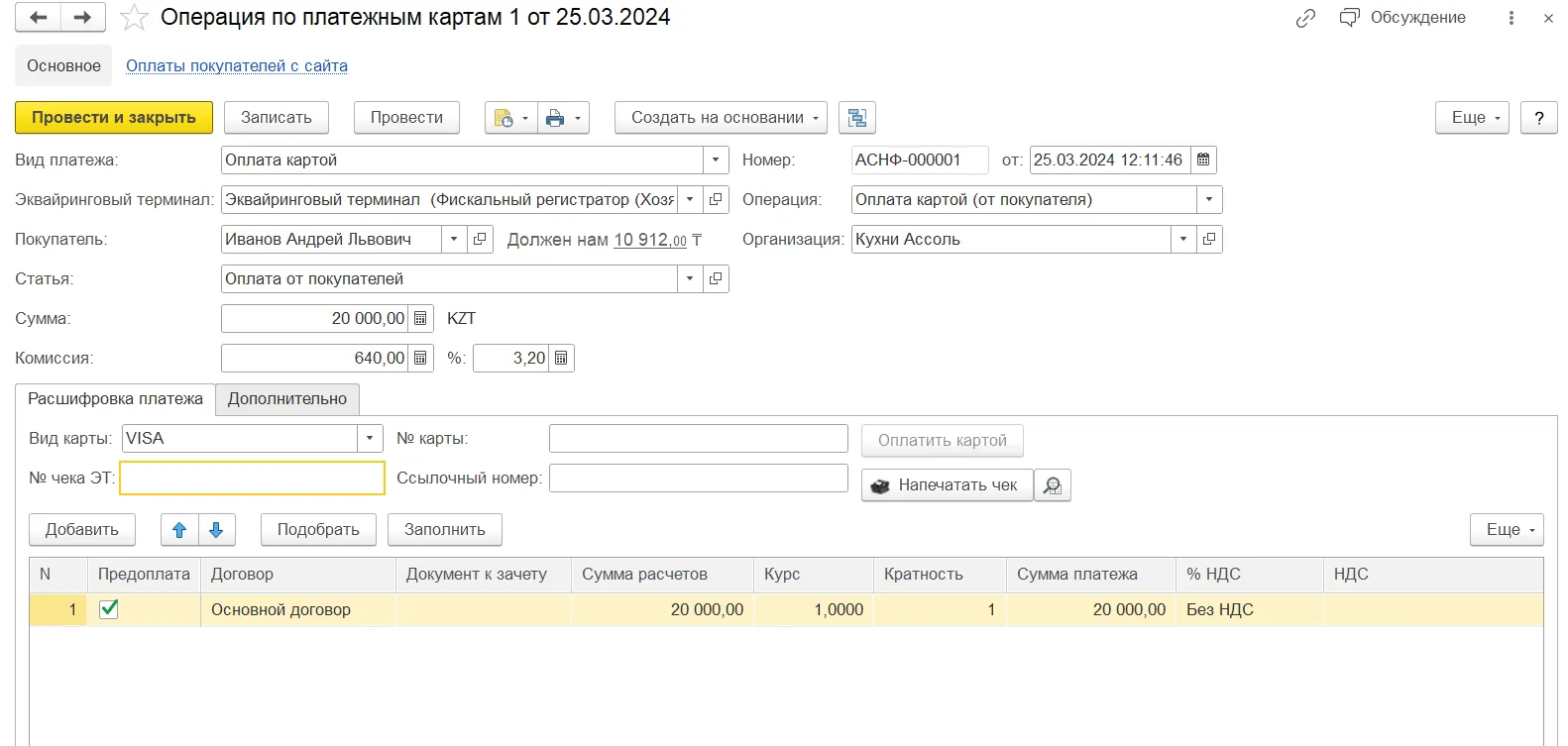Click the customer debt 10 912,00 link

coord(650,240)
